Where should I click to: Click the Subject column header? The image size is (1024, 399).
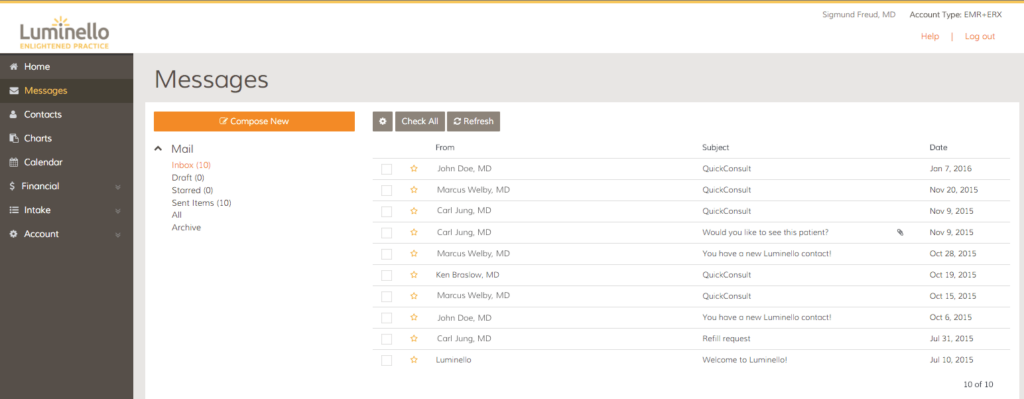(x=715, y=148)
